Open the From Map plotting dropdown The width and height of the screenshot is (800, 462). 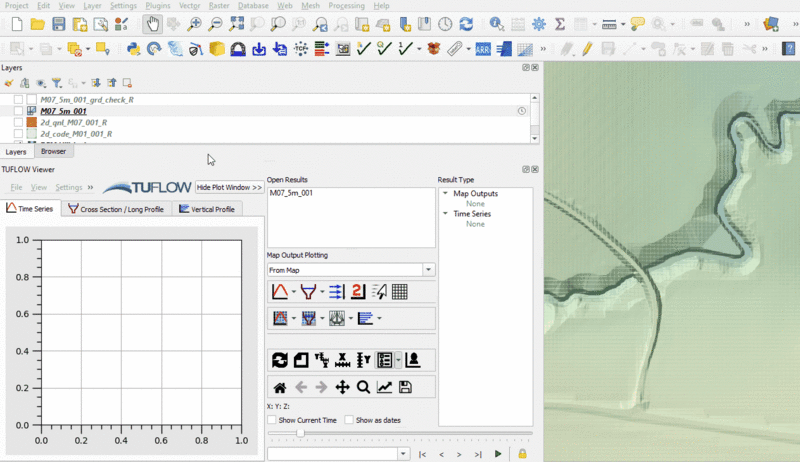[428, 270]
